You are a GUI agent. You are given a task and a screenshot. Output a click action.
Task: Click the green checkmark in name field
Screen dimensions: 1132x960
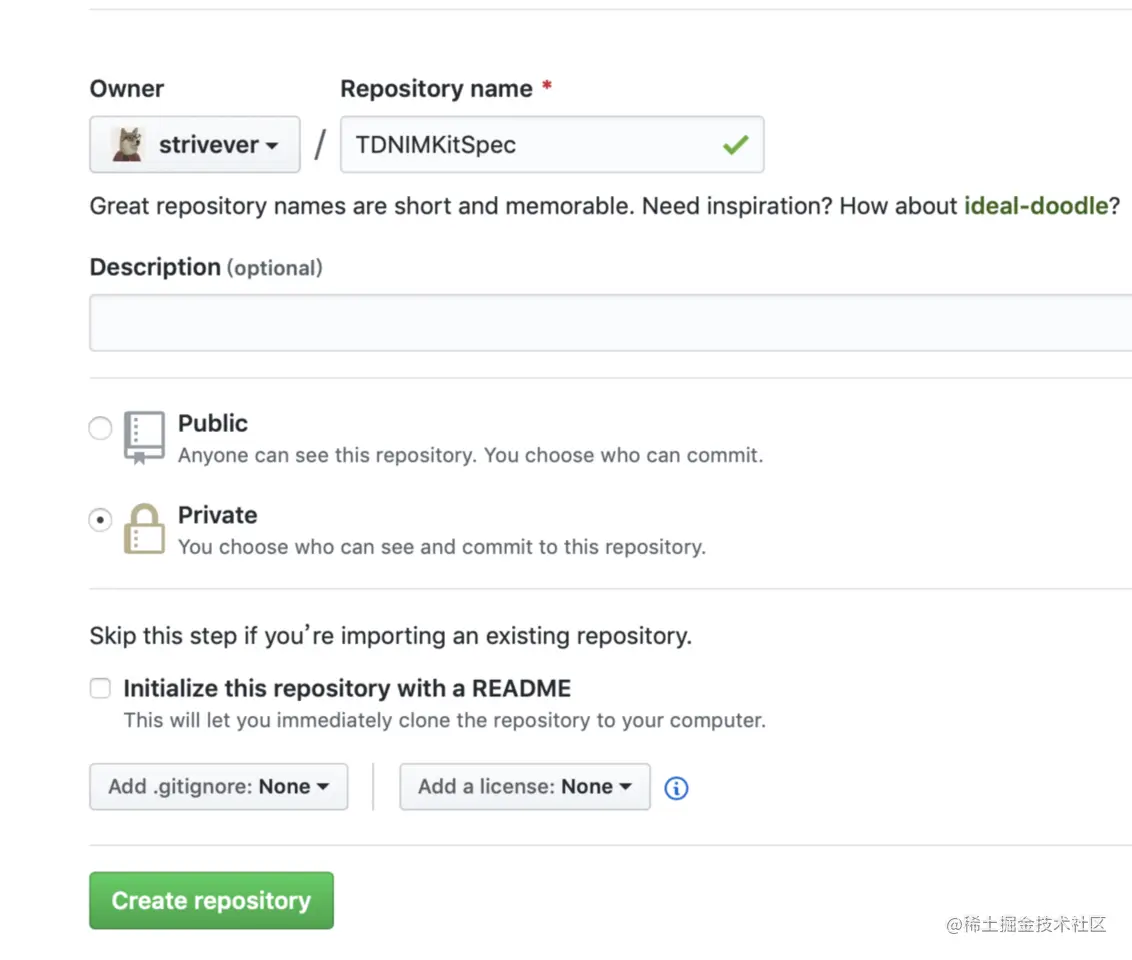click(x=735, y=145)
